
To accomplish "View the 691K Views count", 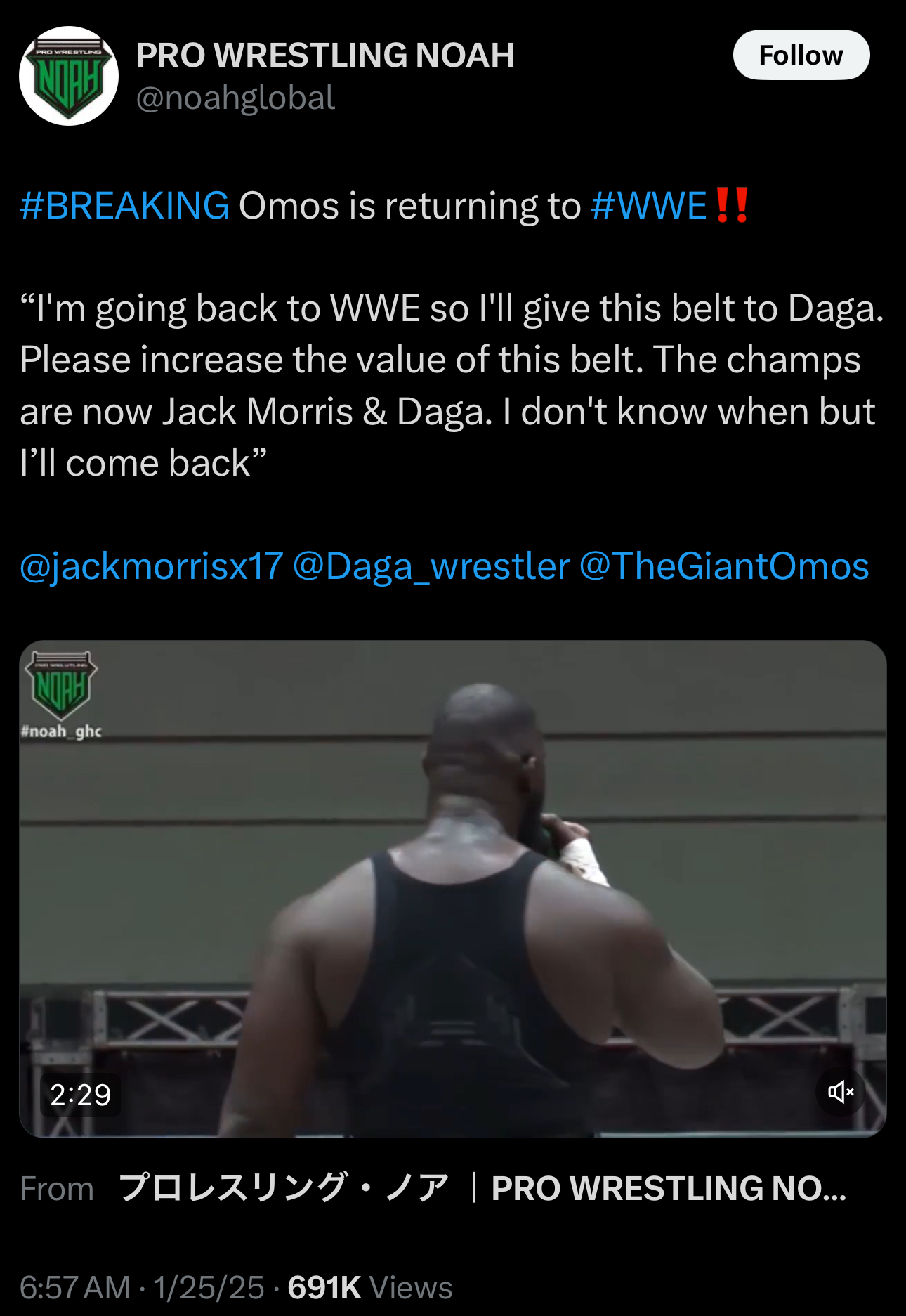I will tap(369, 1288).
